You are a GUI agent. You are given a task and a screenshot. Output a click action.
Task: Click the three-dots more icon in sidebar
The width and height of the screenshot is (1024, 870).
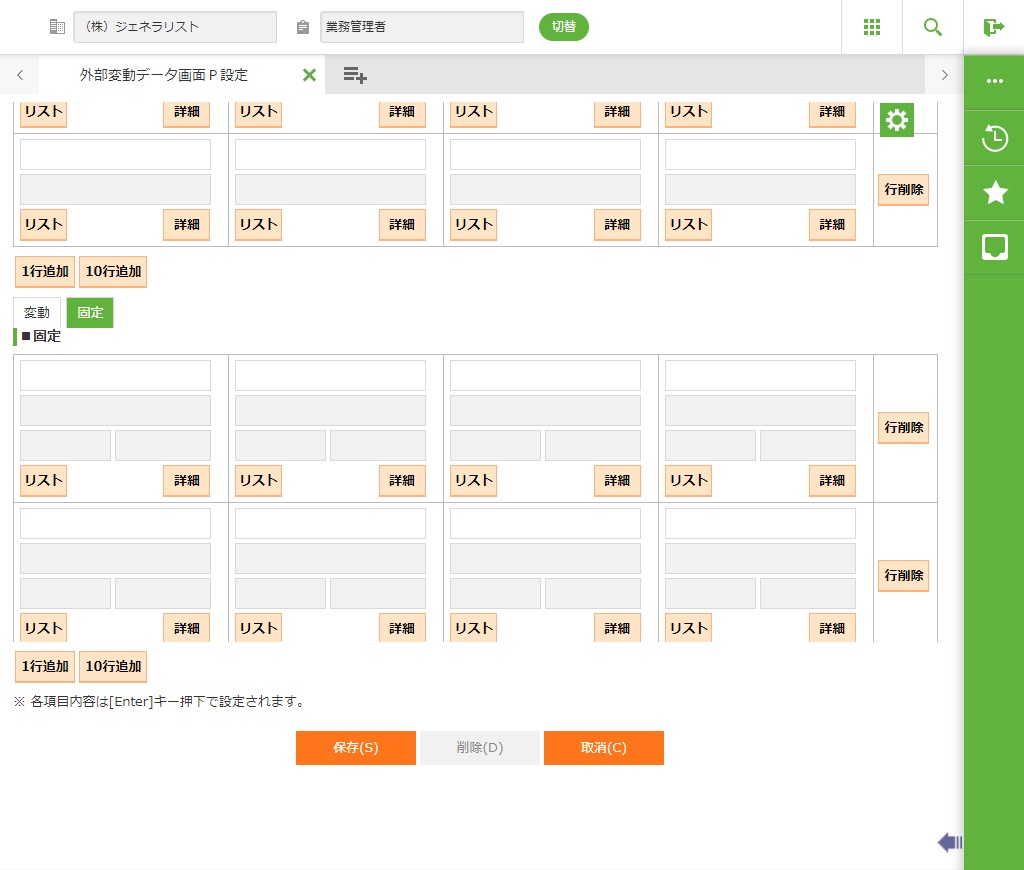[x=994, y=82]
